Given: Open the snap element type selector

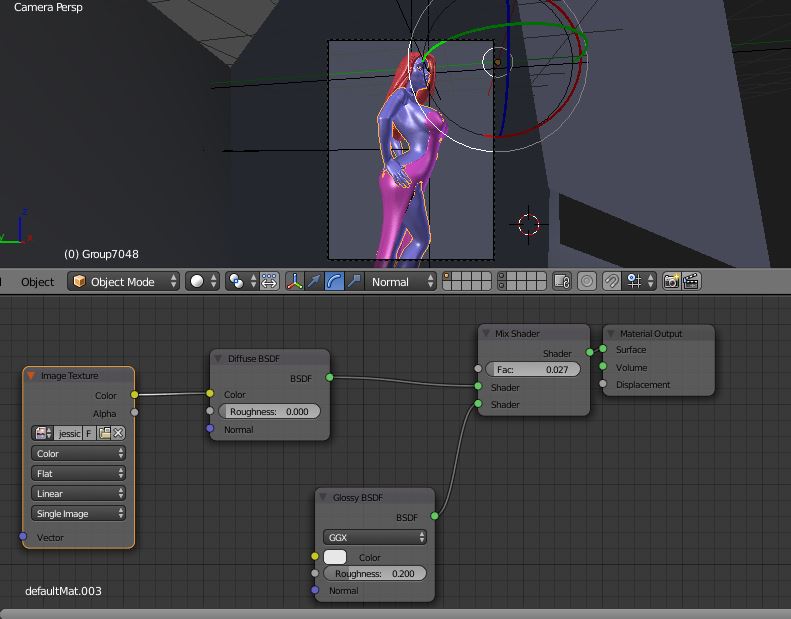Looking at the screenshot, I should [x=640, y=282].
